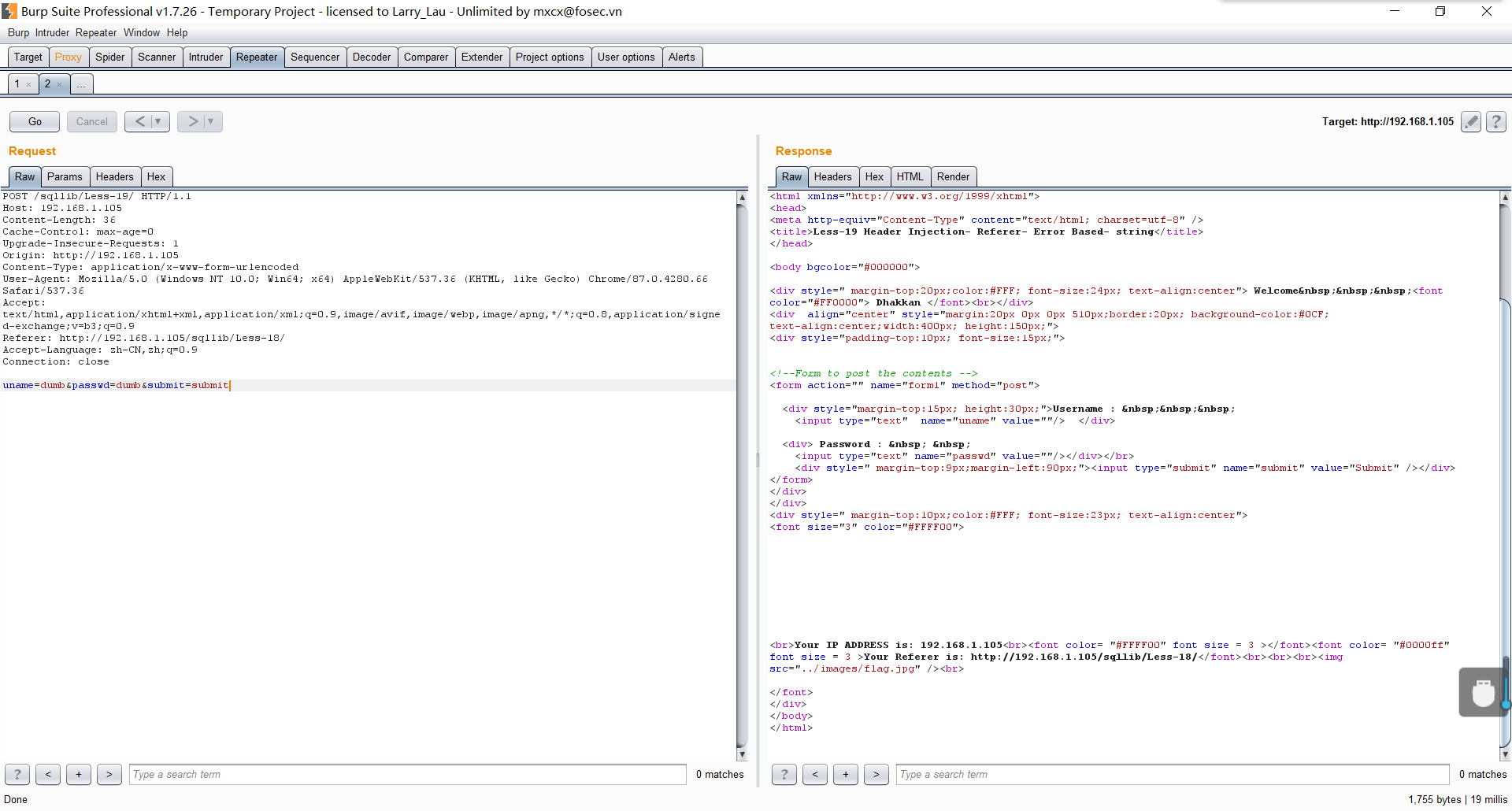The height and width of the screenshot is (811, 1512).
Task: Close Repeater tab 2 with its x
Action: click(59, 84)
